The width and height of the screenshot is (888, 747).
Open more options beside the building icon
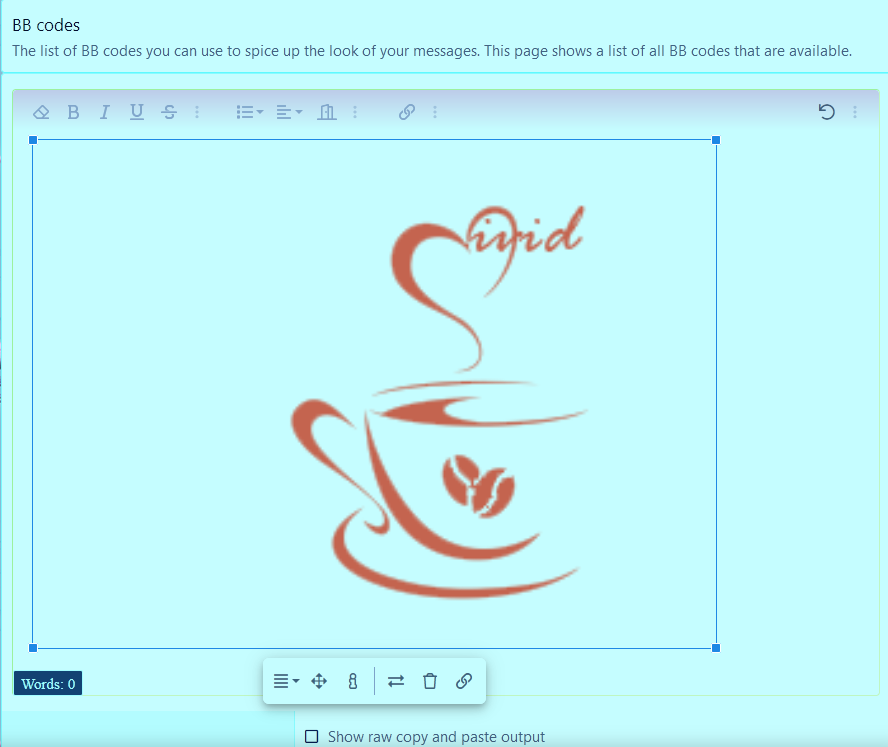tap(355, 112)
